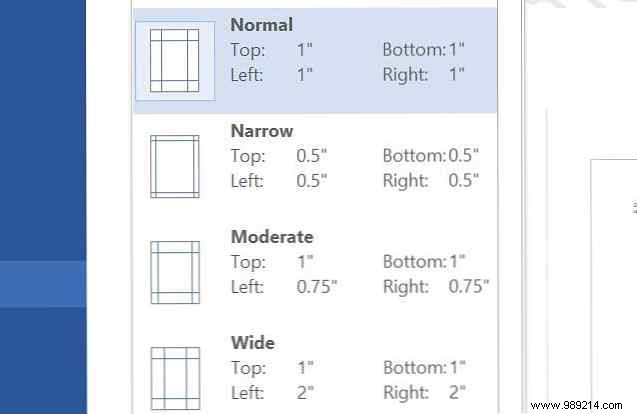637x414 pixels.
Task: Click Narrow preset's Right 0.5" value
Action: pyautogui.click(x=463, y=180)
